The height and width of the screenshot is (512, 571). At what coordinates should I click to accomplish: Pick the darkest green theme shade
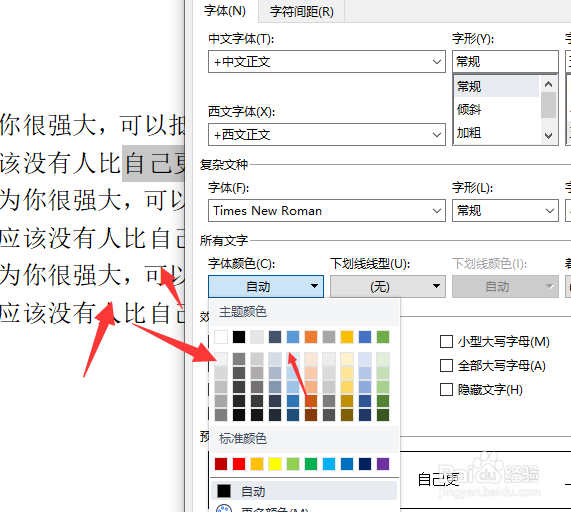point(383,415)
